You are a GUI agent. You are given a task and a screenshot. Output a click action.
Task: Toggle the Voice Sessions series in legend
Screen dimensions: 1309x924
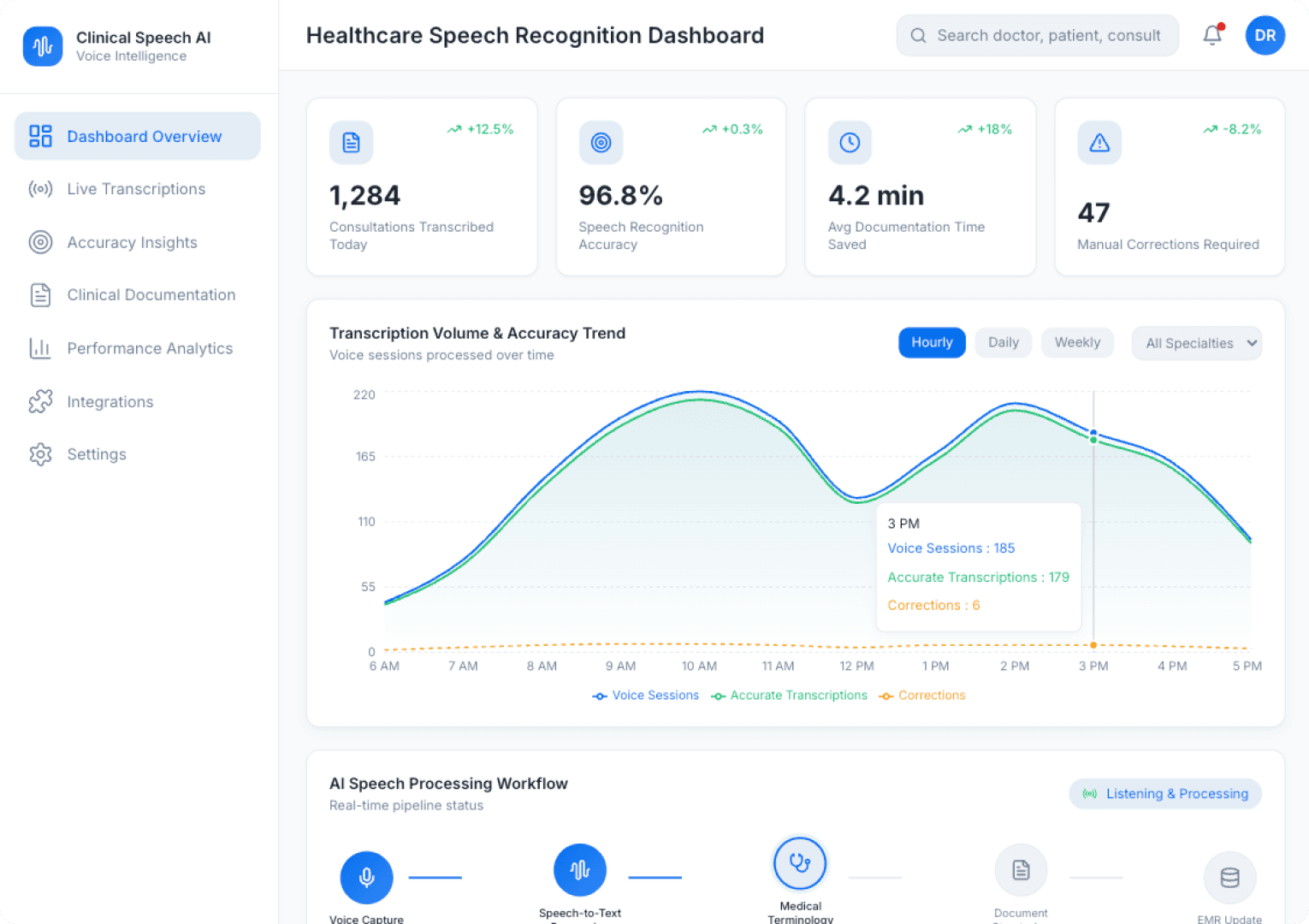point(646,695)
